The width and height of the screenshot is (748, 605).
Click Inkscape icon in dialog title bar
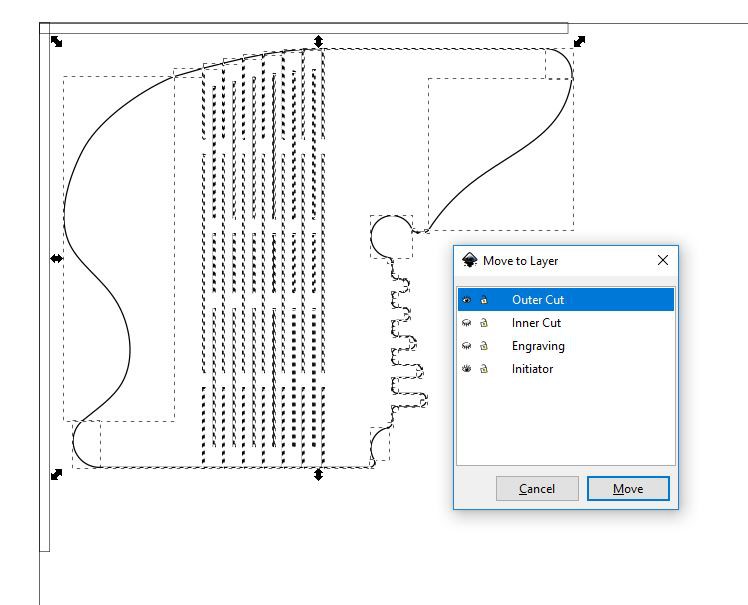[x=469, y=261]
